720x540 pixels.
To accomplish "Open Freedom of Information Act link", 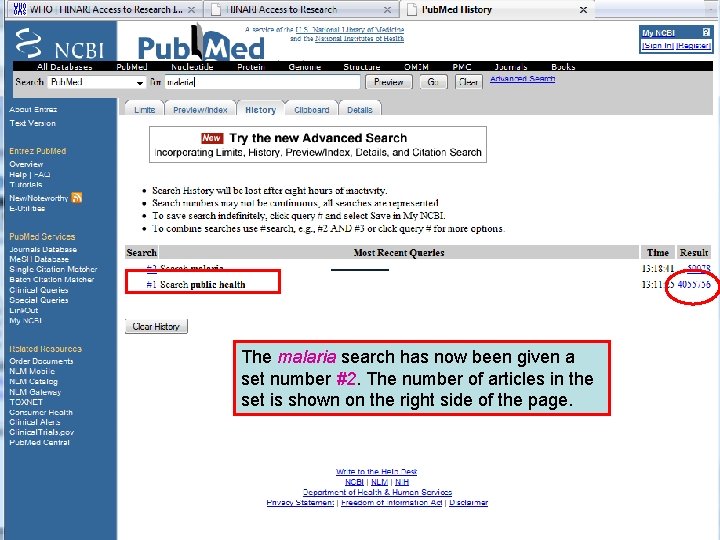I will [x=392, y=503].
